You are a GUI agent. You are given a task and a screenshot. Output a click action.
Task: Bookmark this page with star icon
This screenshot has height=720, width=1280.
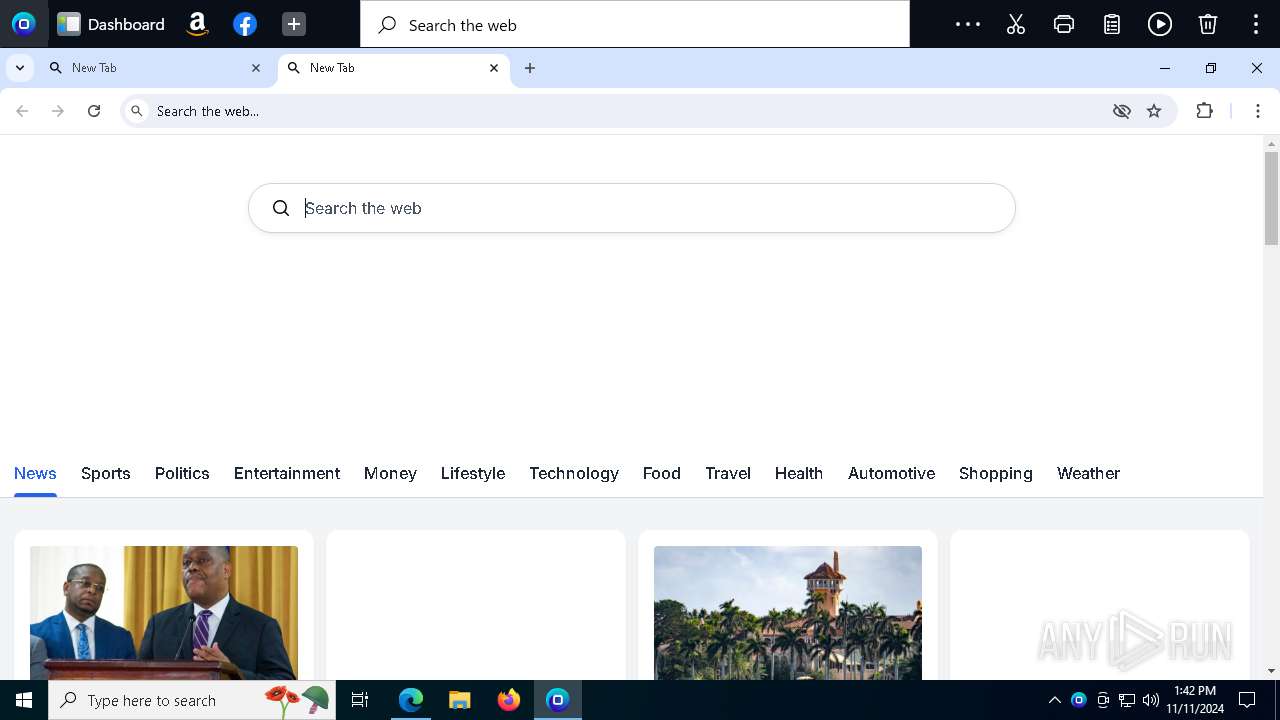1154,111
